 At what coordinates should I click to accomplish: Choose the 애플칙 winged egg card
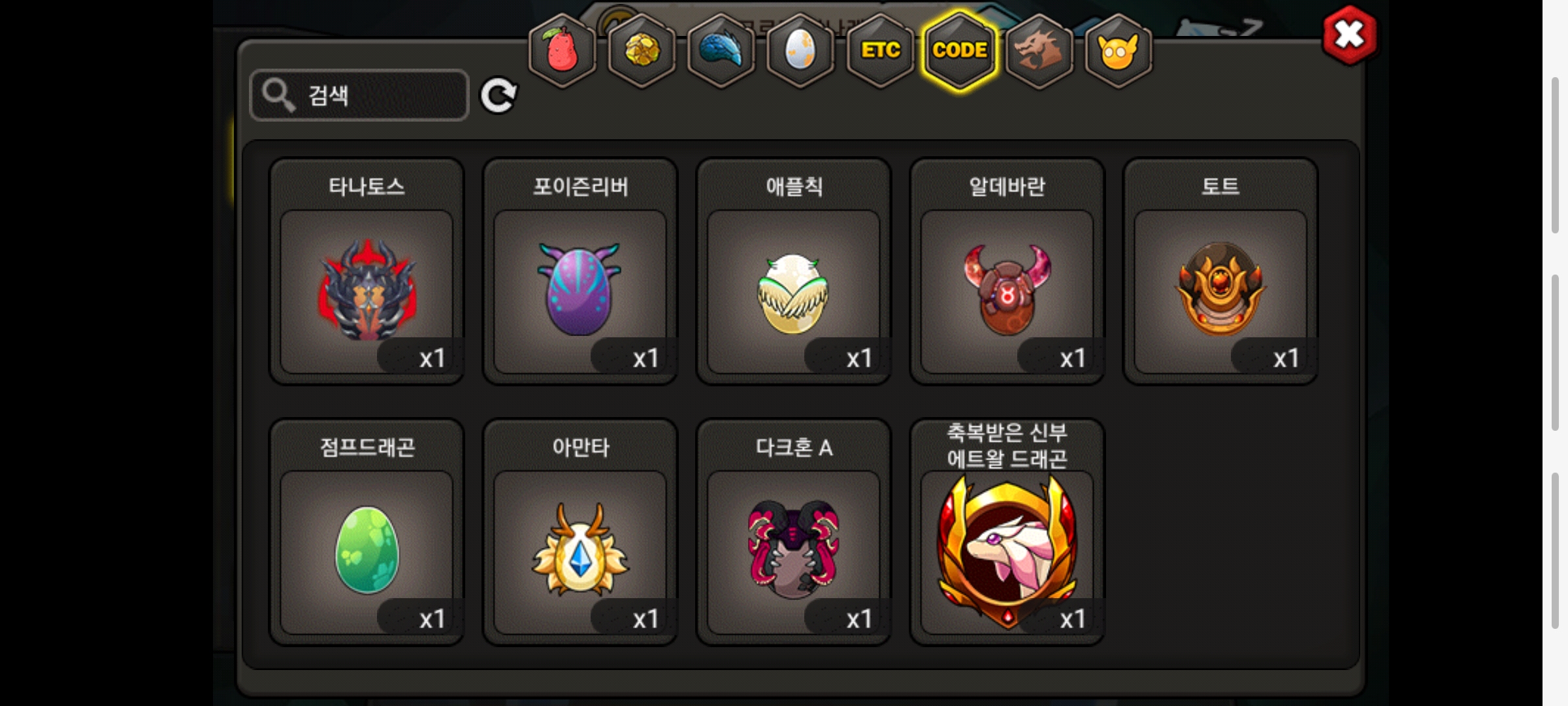click(794, 271)
